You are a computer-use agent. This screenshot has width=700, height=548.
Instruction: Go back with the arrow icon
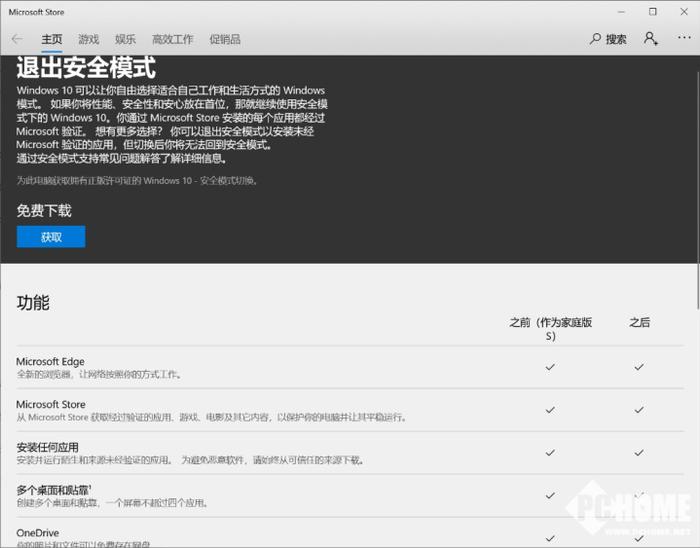coord(17,39)
